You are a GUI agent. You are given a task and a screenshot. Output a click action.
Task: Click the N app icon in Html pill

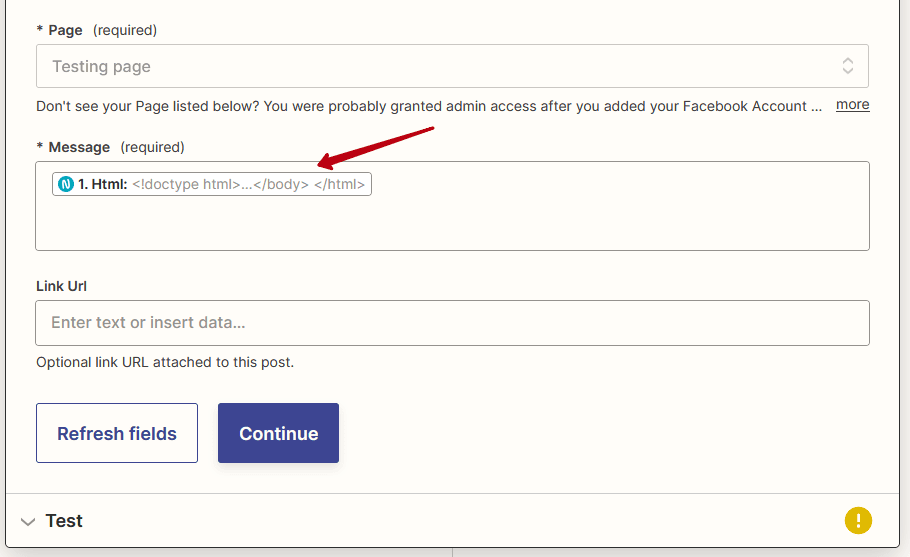point(66,185)
